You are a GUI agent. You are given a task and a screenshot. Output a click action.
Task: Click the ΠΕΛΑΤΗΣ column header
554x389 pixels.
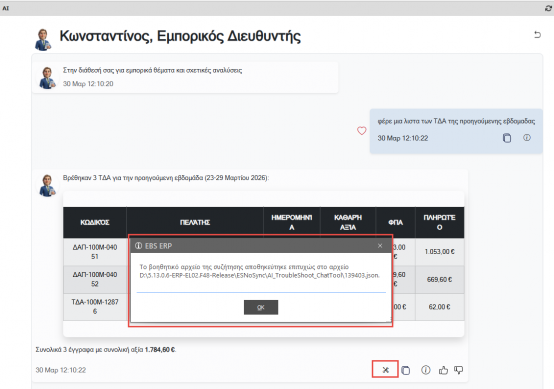pos(195,222)
